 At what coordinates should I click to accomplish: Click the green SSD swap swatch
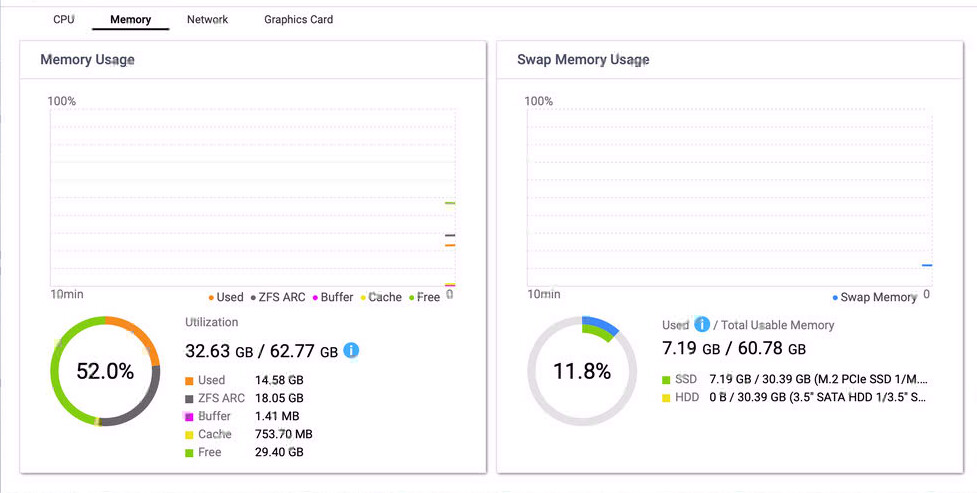(x=666, y=380)
